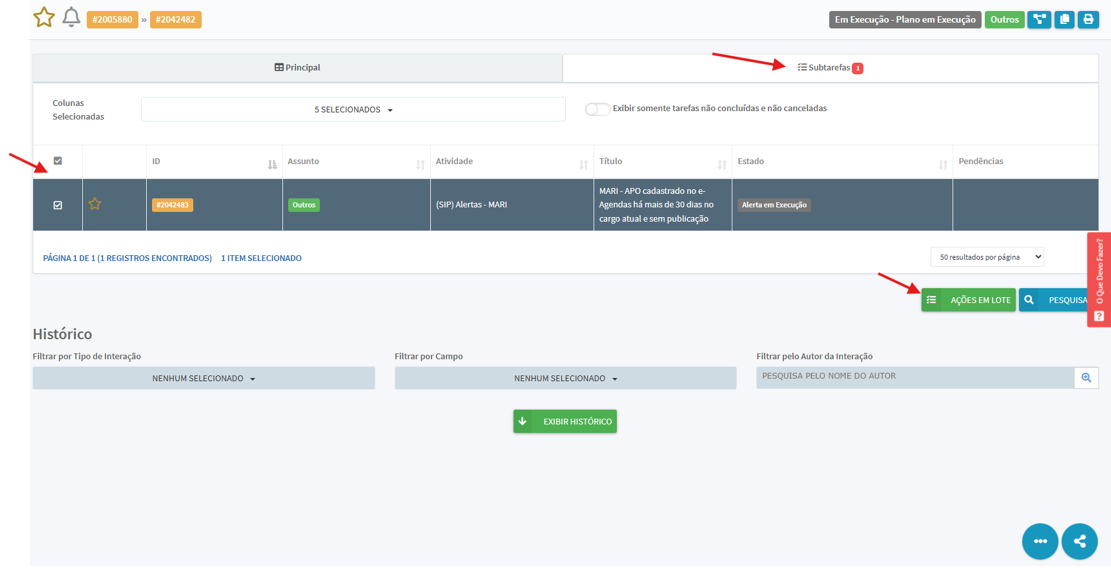Screen dimensions: 1111x574
Task: Star the subtask #2042483 row
Action: [x=94, y=204]
